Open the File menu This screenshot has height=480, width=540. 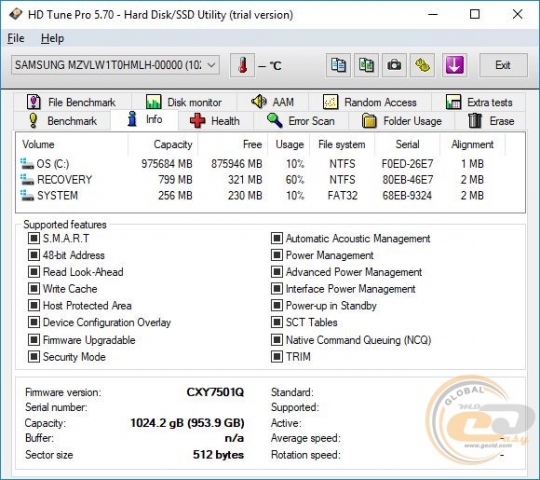tap(16, 38)
